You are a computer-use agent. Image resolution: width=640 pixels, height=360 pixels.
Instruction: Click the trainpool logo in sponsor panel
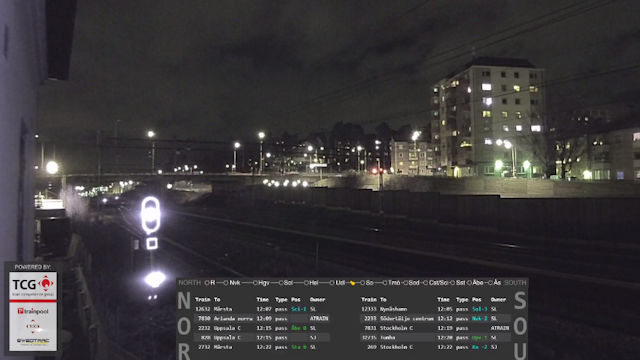(x=33, y=311)
